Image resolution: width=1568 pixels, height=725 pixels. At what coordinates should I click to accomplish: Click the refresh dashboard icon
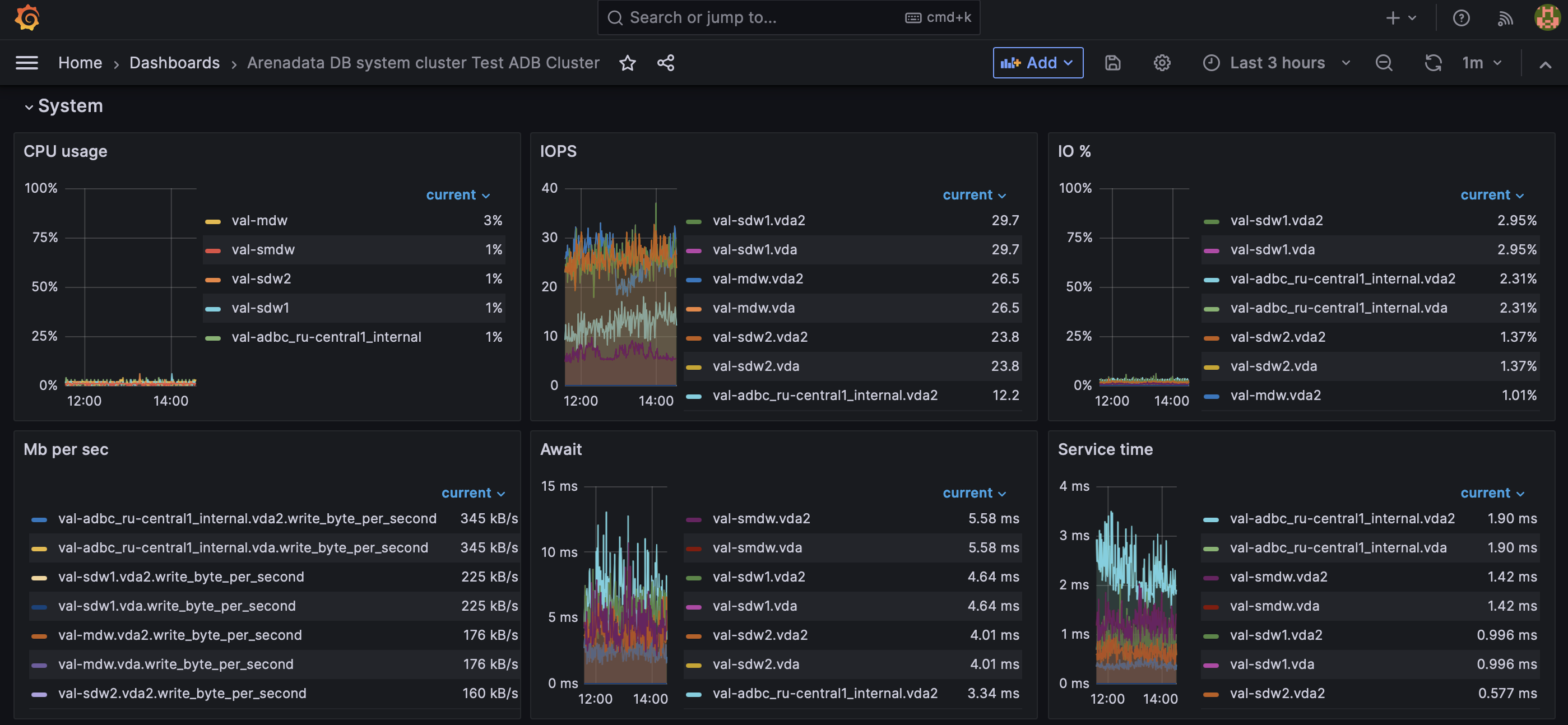[x=1432, y=63]
